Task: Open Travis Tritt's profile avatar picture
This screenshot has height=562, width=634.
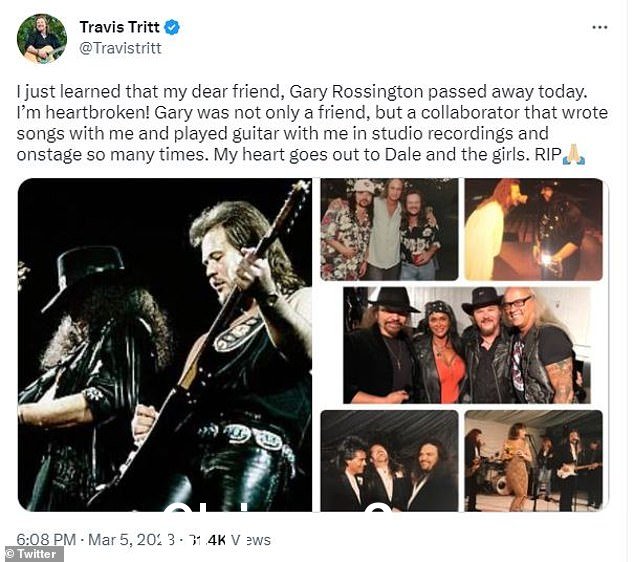Action: pos(42,39)
